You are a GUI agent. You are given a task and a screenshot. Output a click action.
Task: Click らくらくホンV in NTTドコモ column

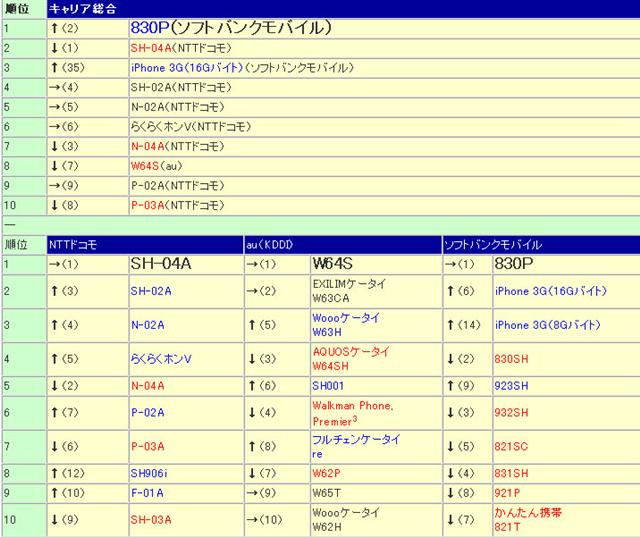[x=161, y=359]
